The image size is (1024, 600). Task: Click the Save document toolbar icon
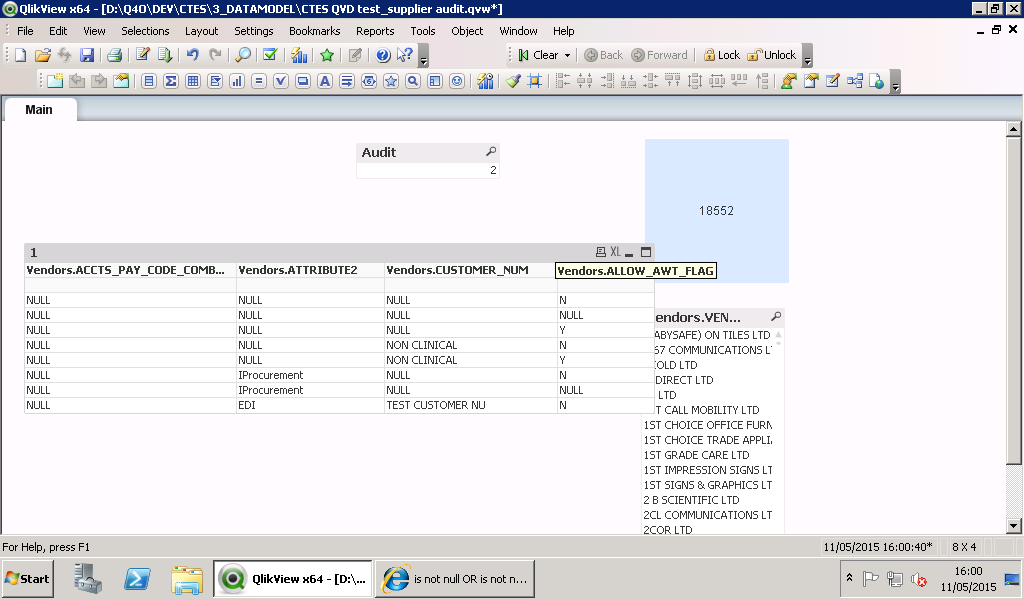tap(87, 55)
